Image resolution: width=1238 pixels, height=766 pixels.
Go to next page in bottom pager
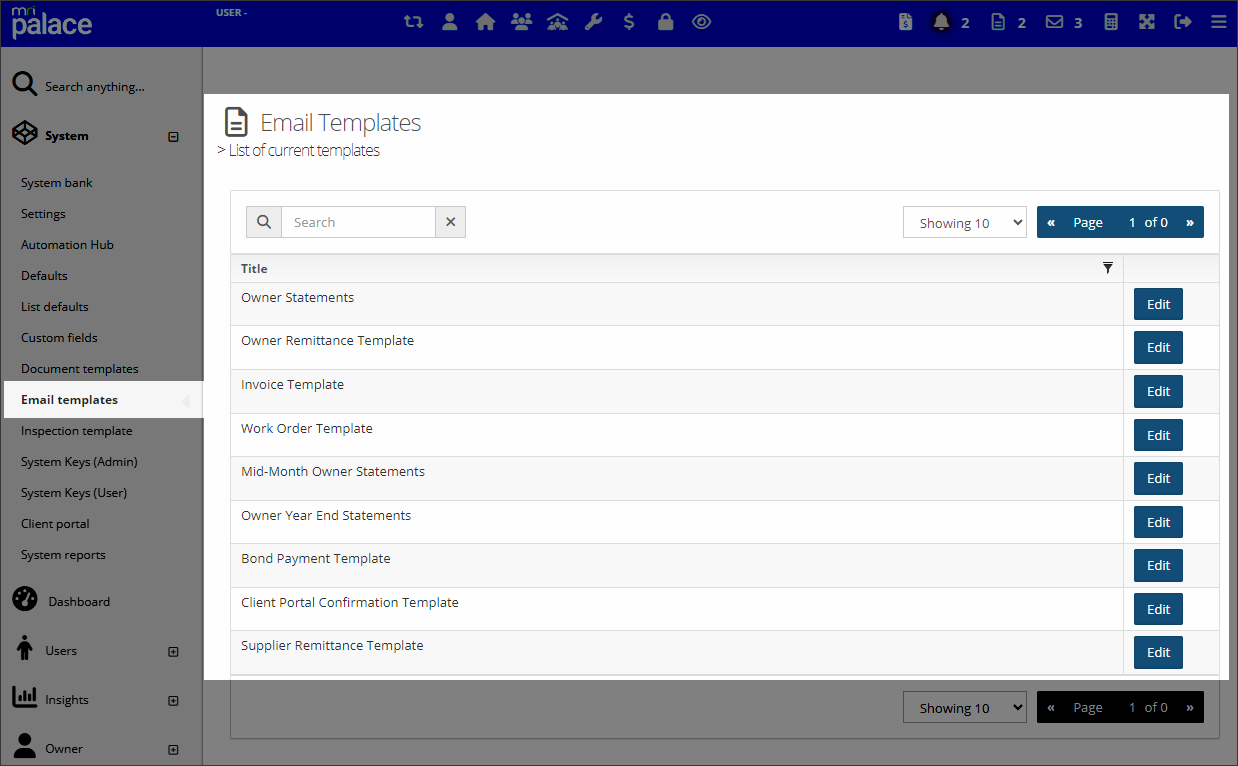click(1189, 707)
